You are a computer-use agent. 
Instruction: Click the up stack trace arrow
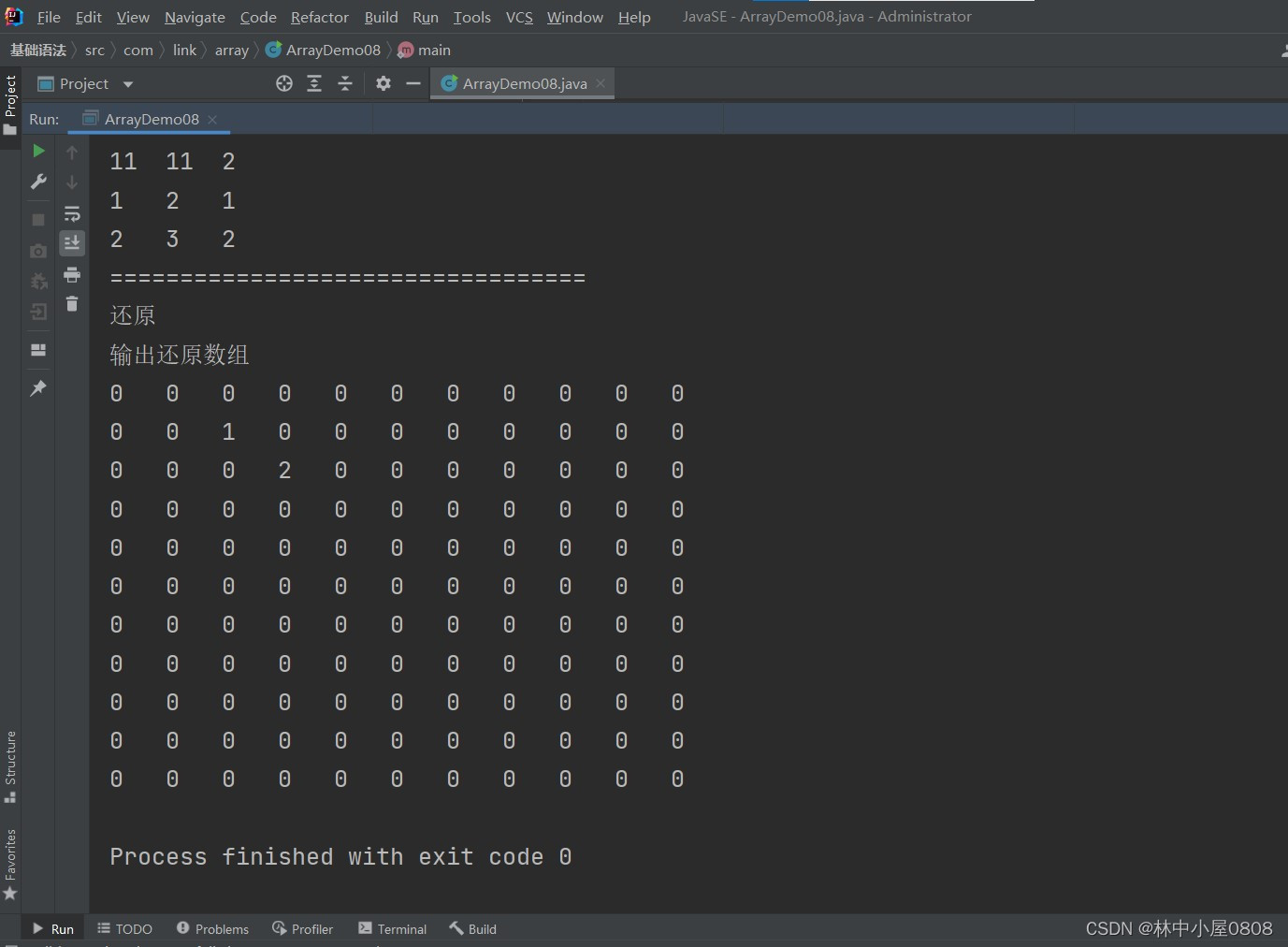tap(72, 152)
